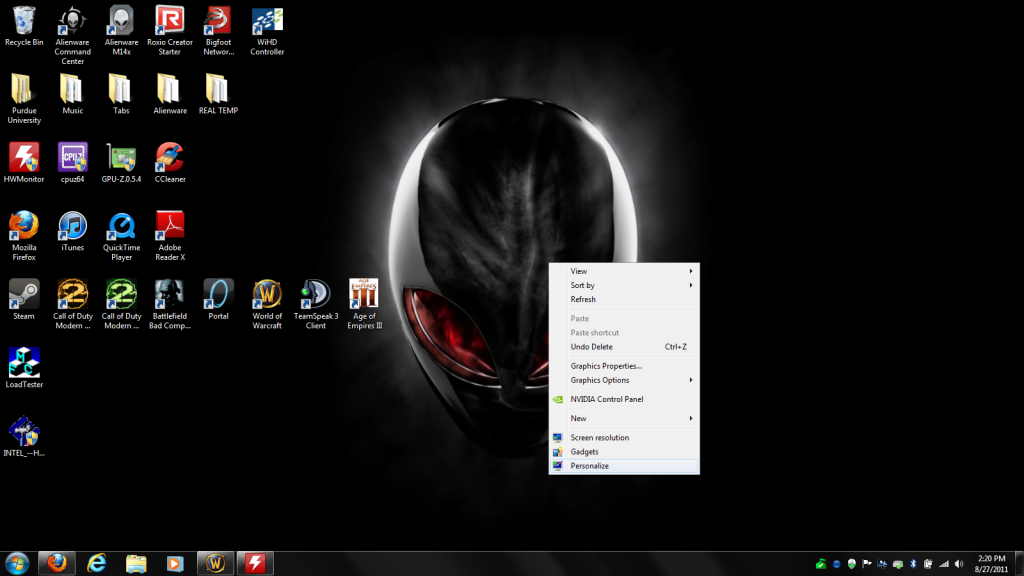Select the cpuz64 desktop icon

coord(72,163)
